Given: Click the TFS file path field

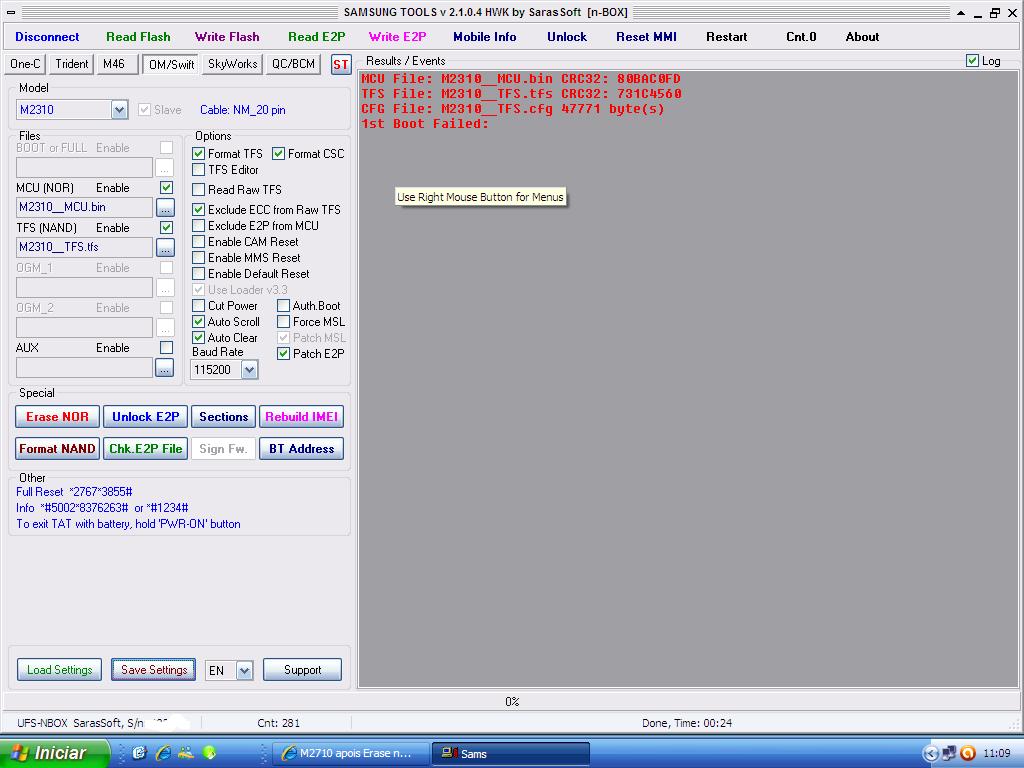Looking at the screenshot, I should click(84, 248).
